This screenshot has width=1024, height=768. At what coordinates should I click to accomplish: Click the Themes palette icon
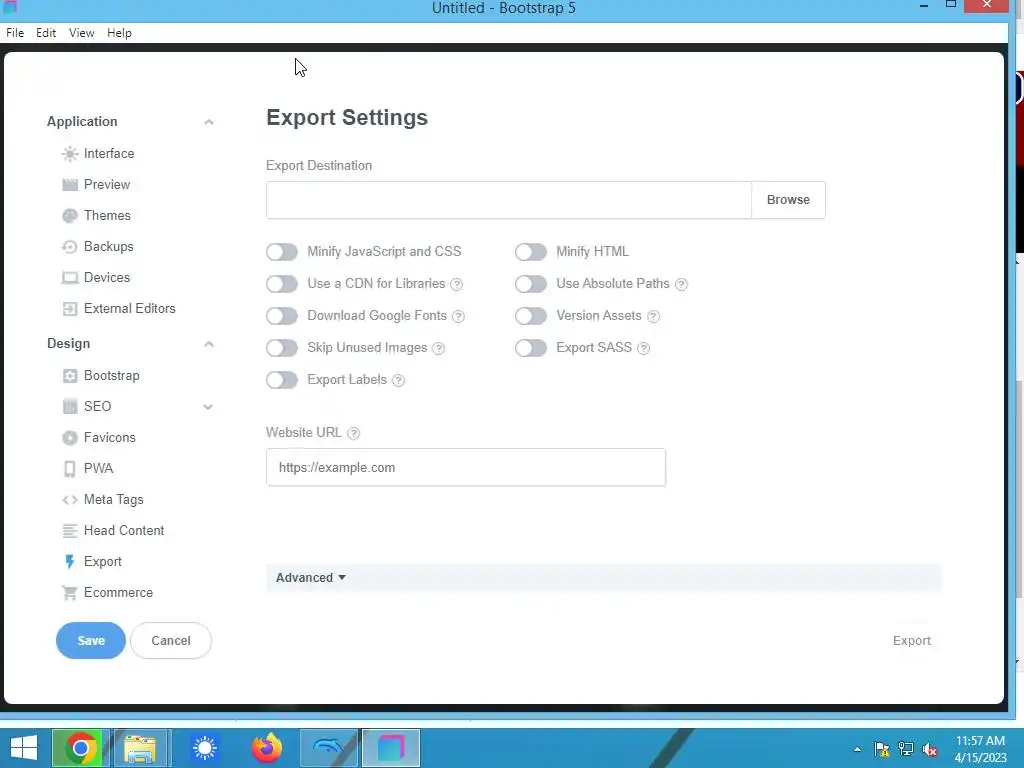click(69, 216)
